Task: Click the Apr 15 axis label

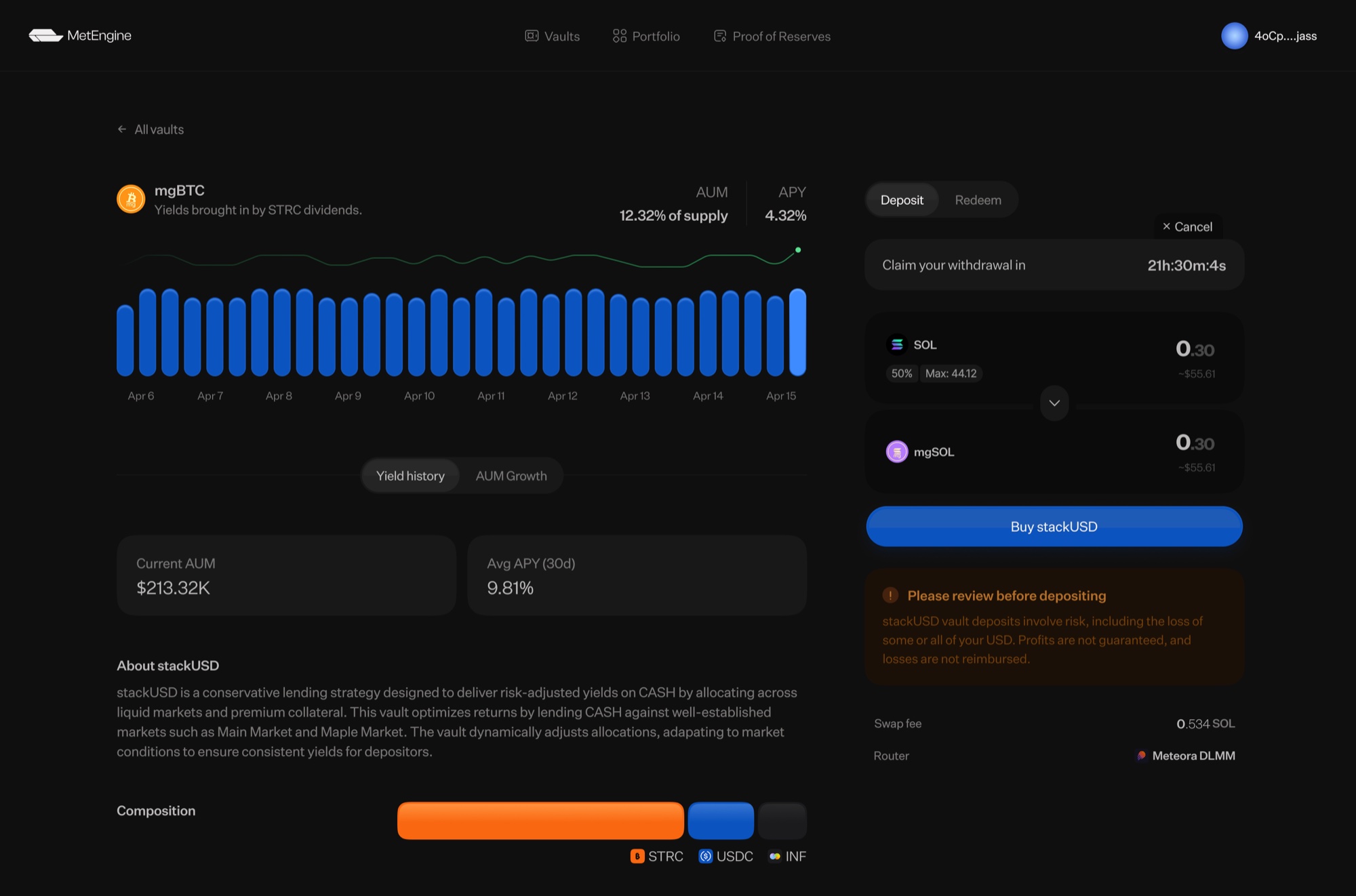Action: (781, 396)
